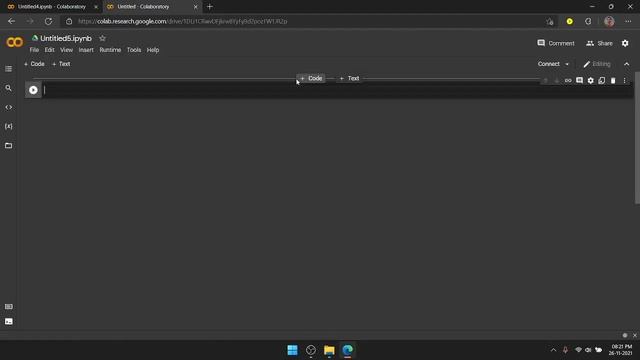Click the Share button
The image size is (640, 360).
point(599,43)
